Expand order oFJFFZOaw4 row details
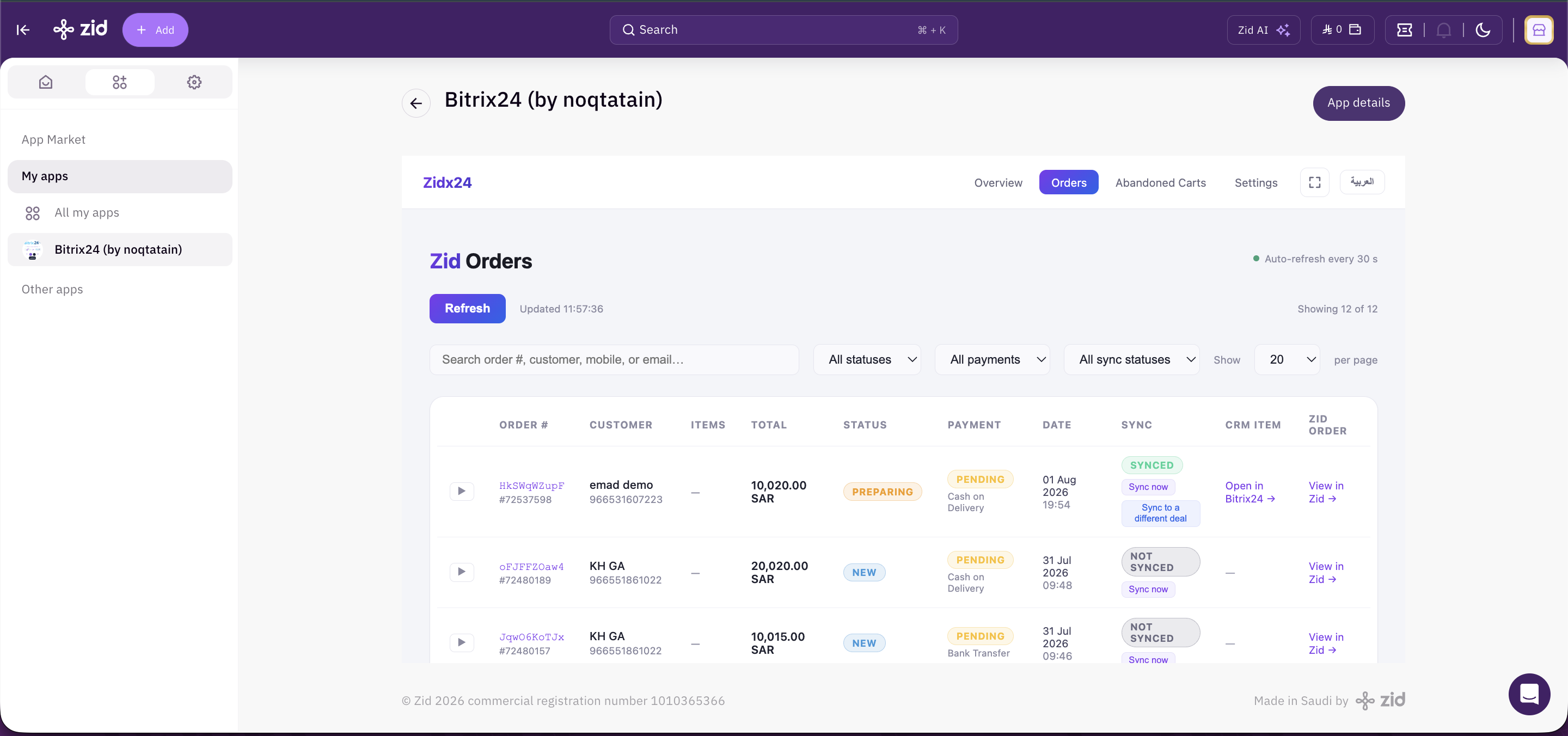1568x736 pixels. tap(461, 572)
